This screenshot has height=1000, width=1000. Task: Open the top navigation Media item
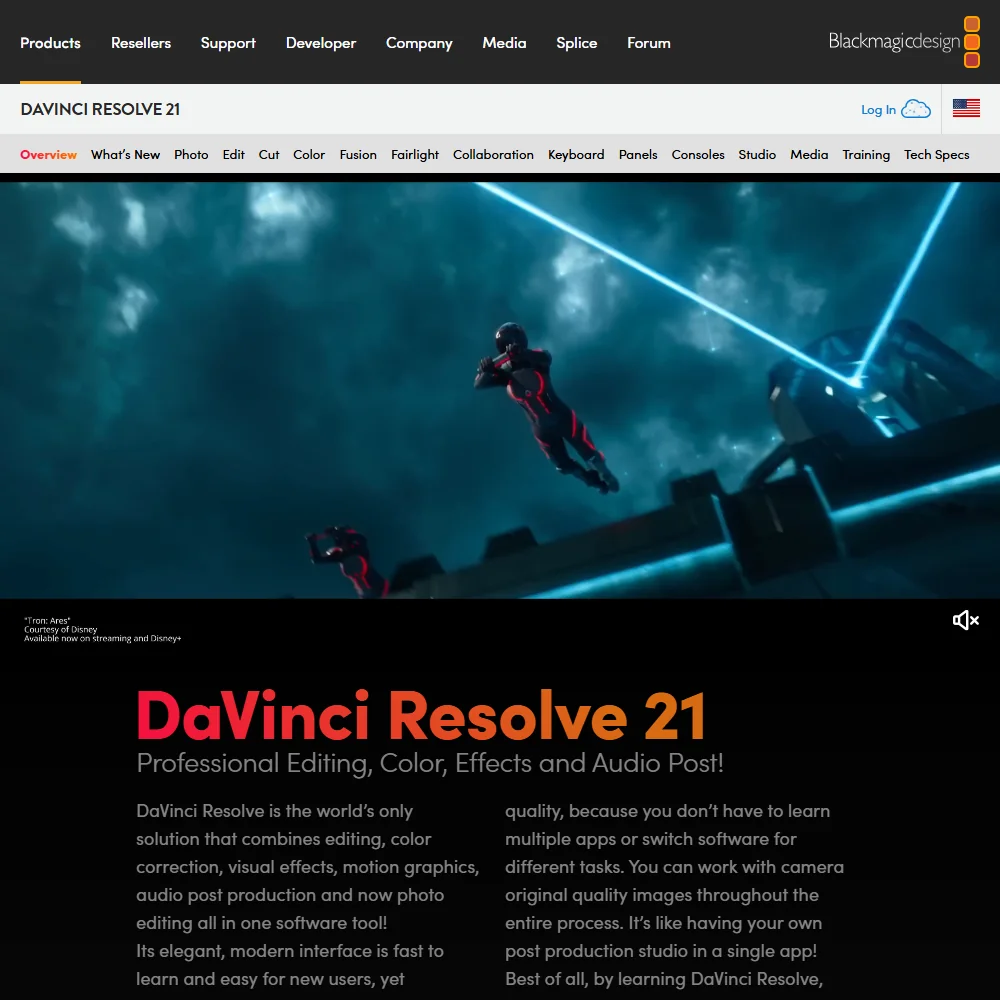tap(504, 43)
